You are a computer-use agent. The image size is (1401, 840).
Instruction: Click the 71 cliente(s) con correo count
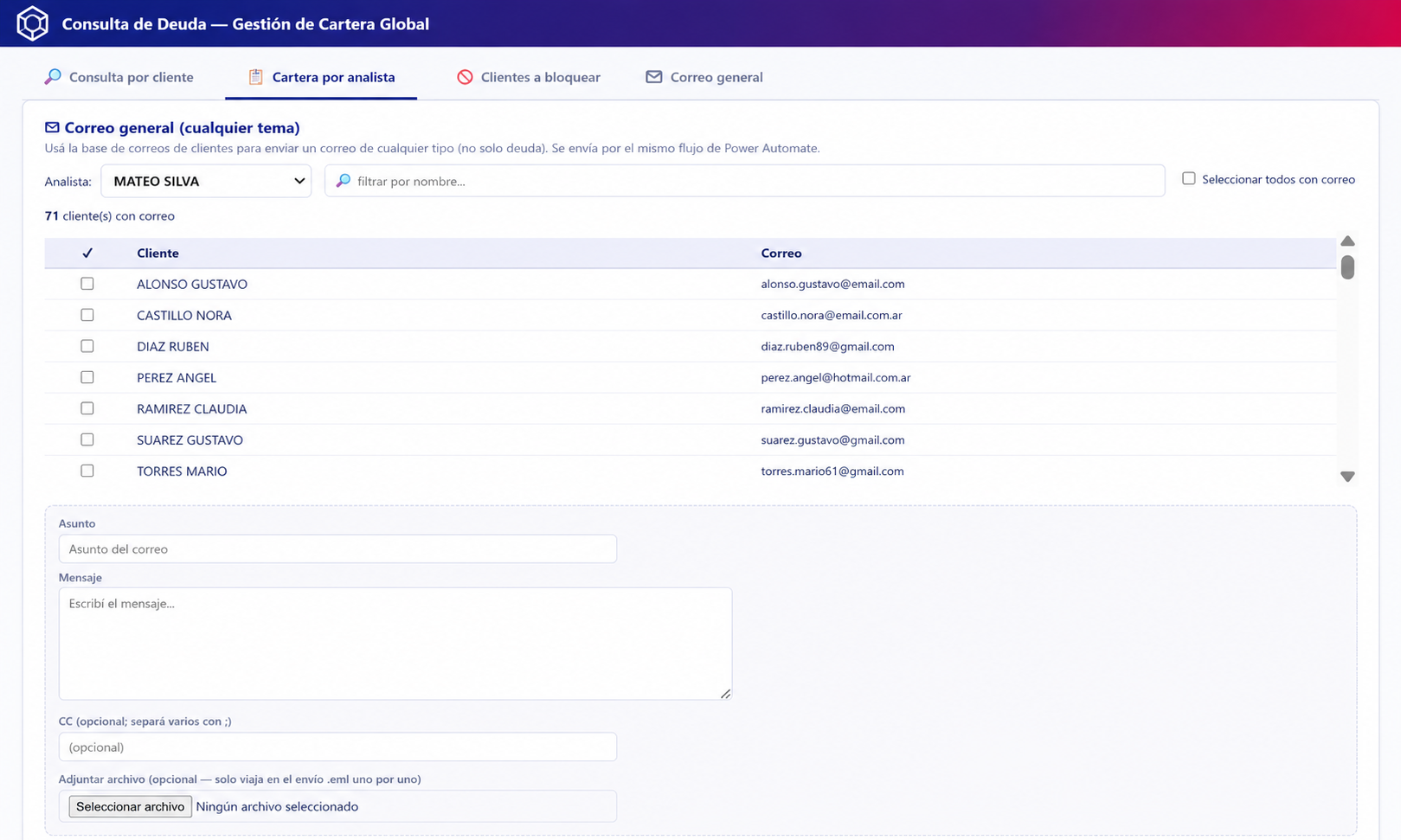(x=110, y=215)
